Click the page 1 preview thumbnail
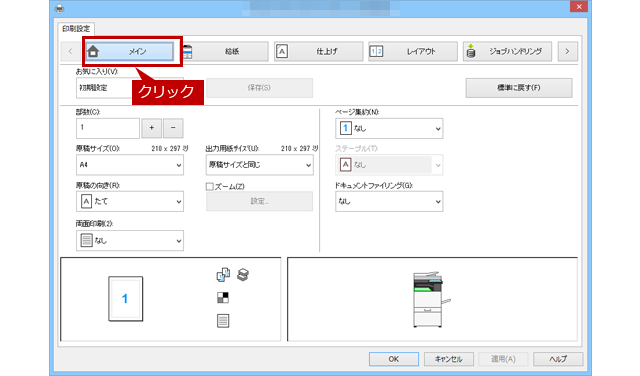This screenshot has height=376, width=640. 126,299
